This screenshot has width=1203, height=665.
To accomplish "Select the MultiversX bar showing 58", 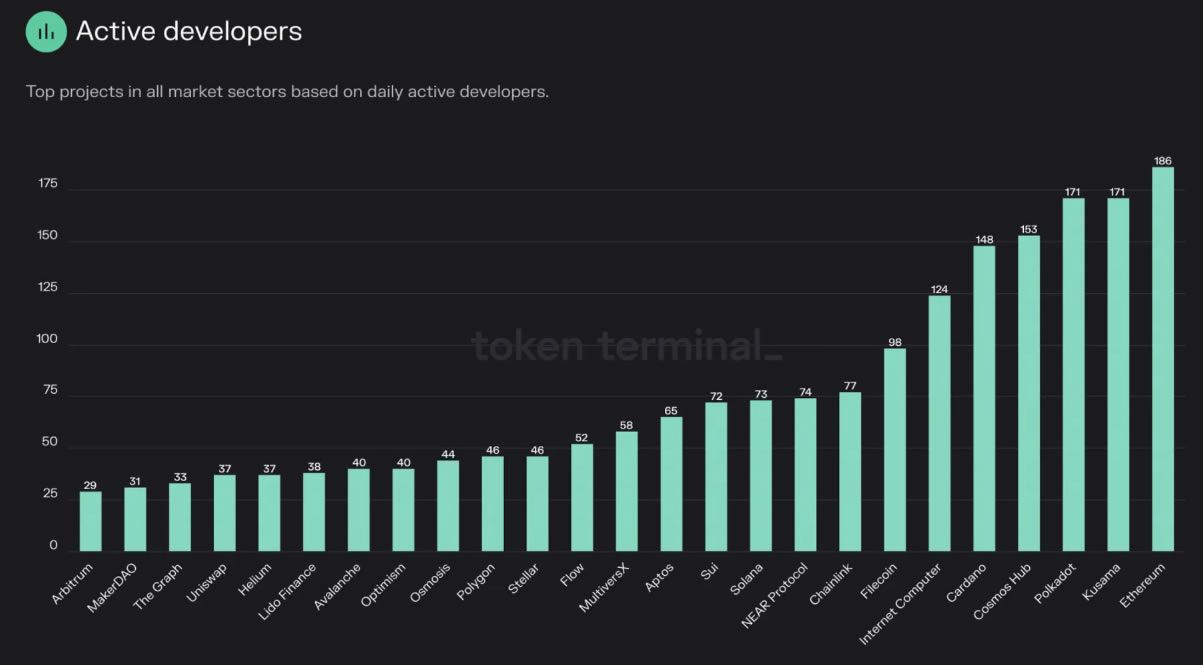I will pos(627,491).
